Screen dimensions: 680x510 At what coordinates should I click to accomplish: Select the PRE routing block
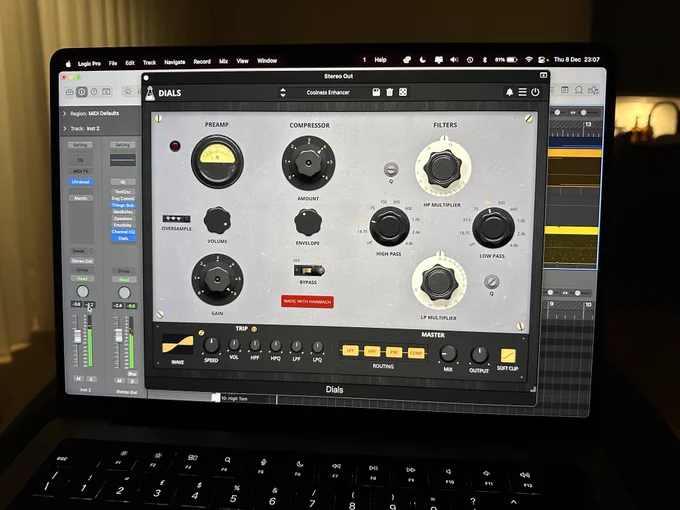pyautogui.click(x=394, y=352)
